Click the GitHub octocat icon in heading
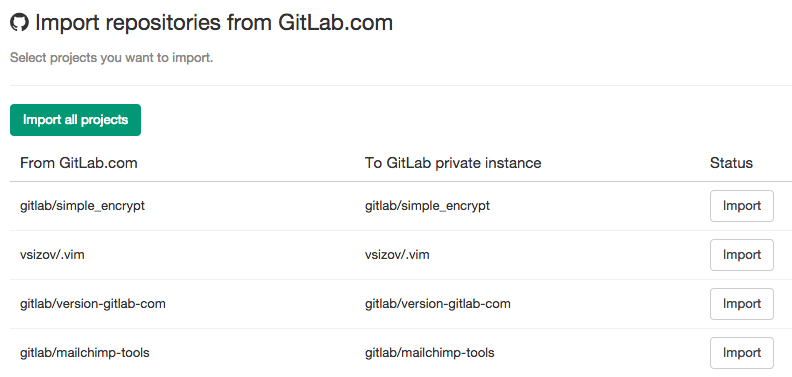 coord(20,23)
